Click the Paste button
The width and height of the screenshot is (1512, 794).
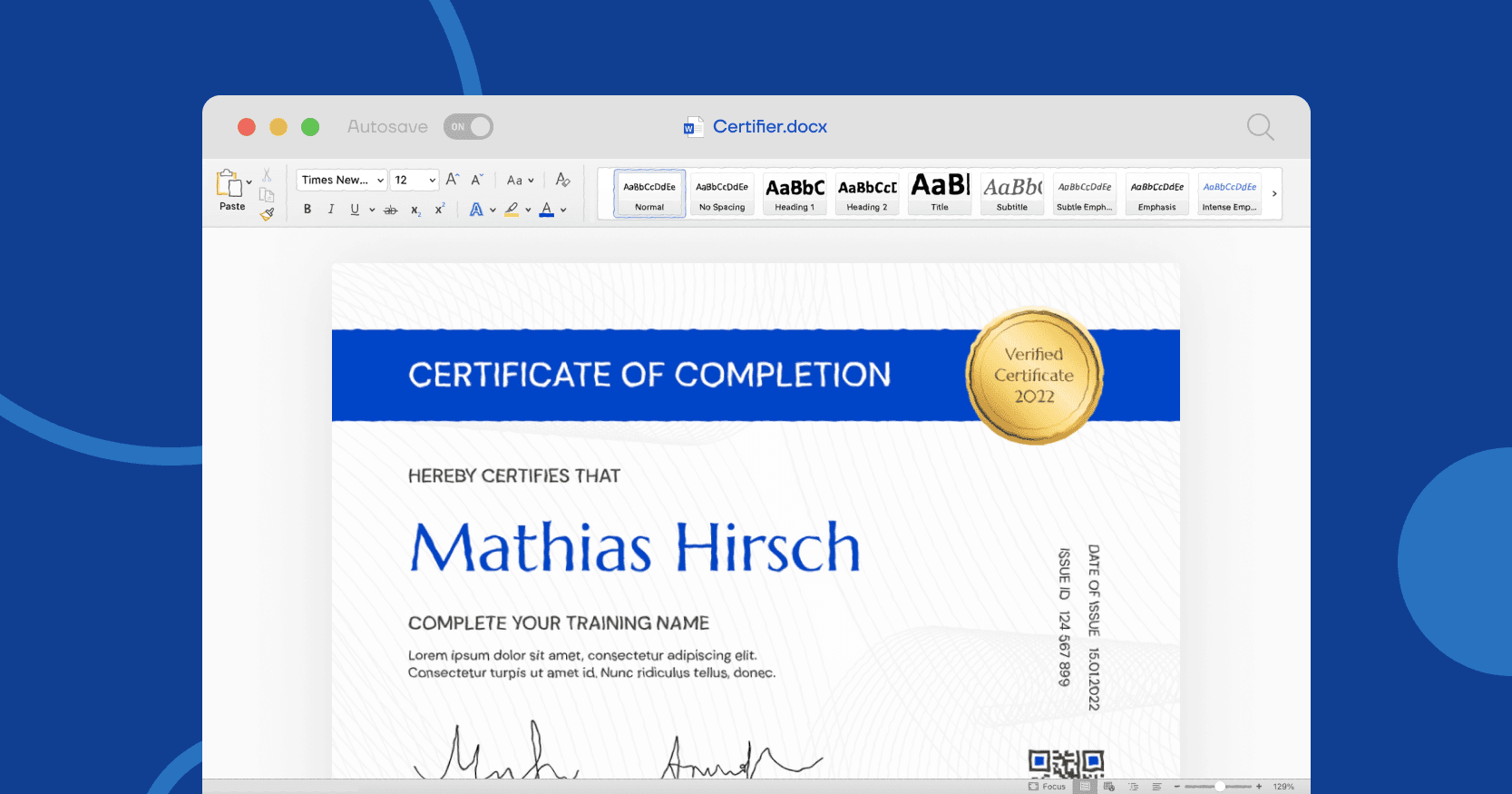pos(231,191)
